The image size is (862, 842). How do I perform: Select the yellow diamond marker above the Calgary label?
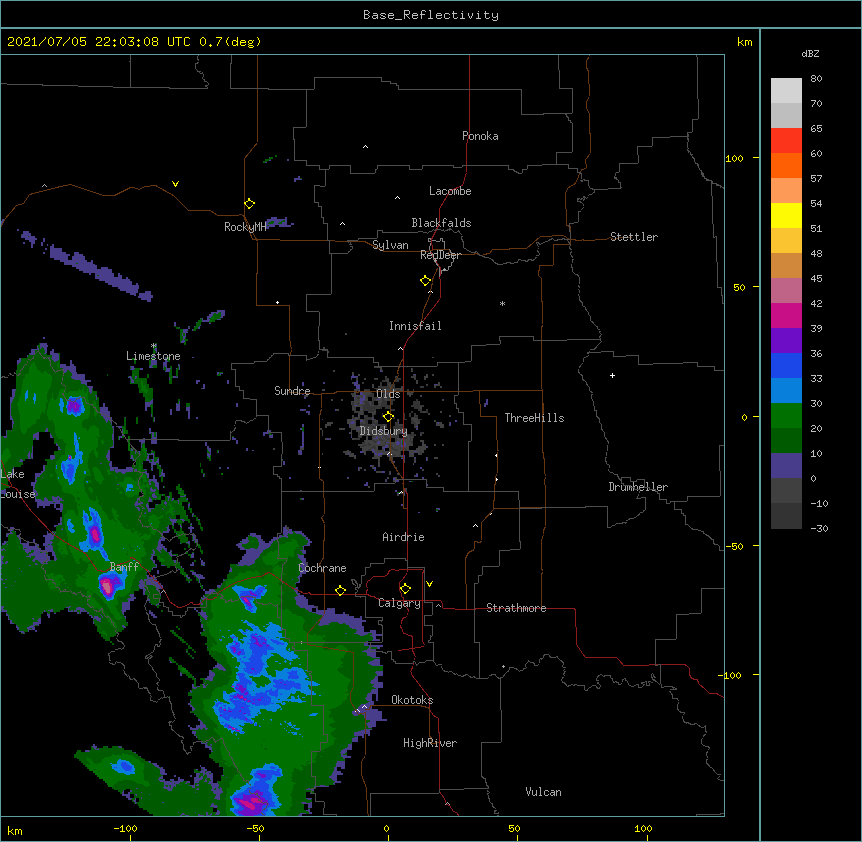point(405,589)
